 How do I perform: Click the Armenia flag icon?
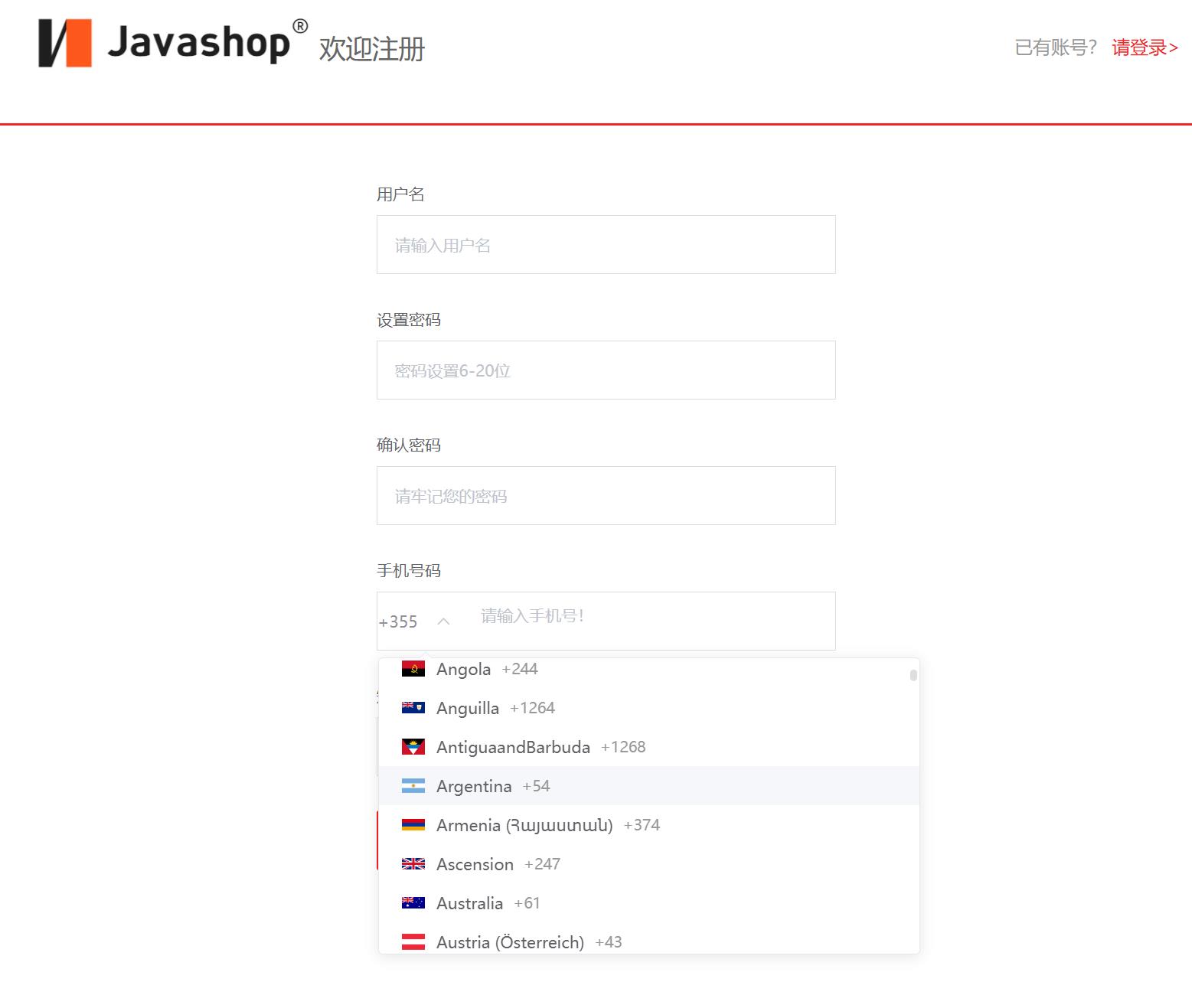(x=413, y=824)
